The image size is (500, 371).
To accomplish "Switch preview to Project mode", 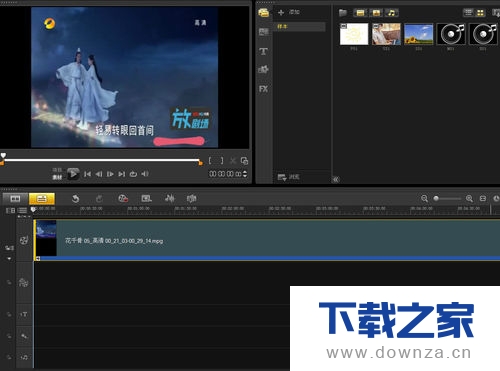I will 57,170.
